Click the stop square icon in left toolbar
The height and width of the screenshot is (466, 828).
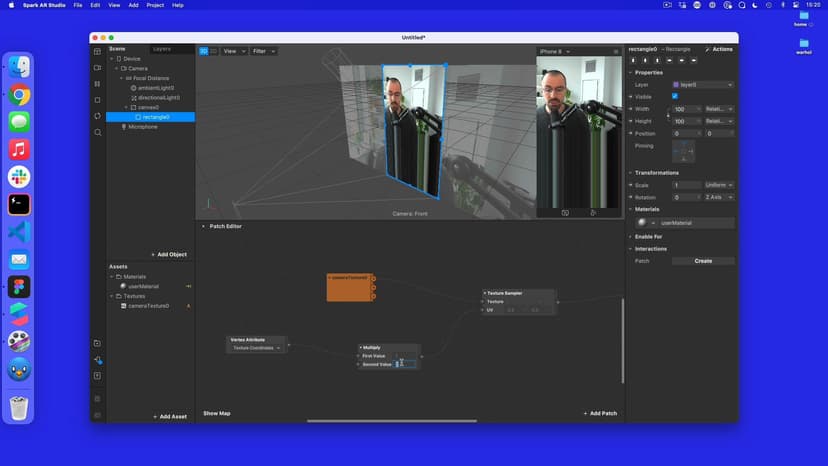pos(97,100)
